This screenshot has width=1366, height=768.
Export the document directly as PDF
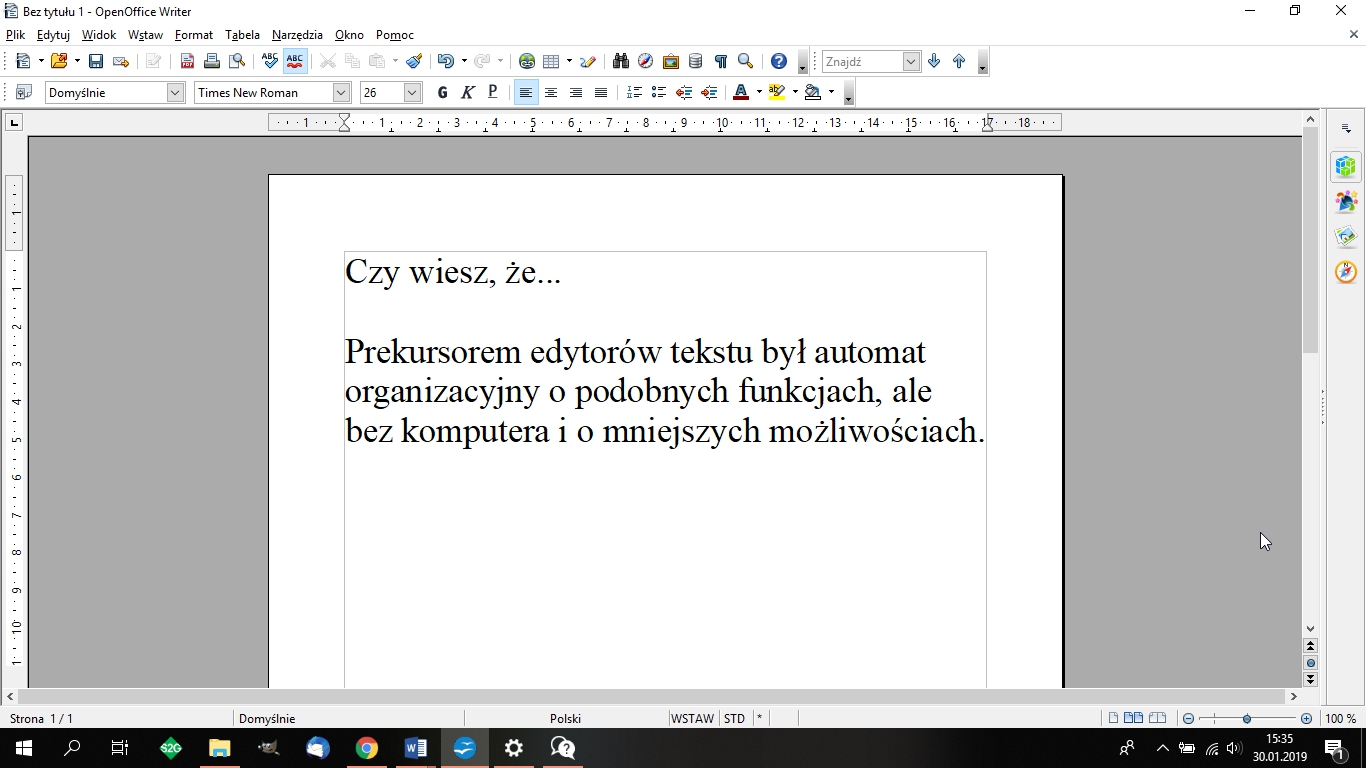point(187,61)
